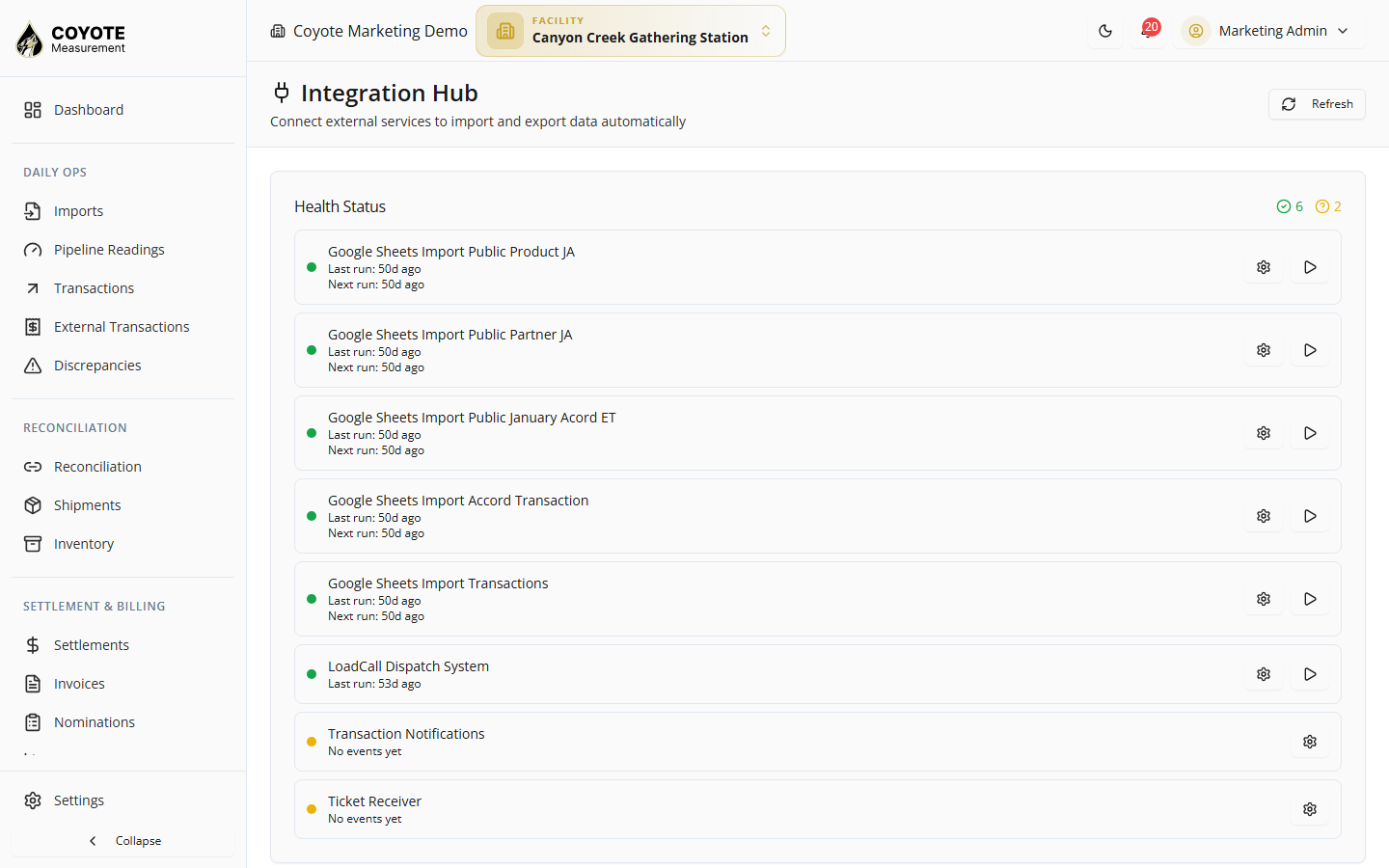Open LoadCall Dispatch System settings gear

tap(1264, 674)
